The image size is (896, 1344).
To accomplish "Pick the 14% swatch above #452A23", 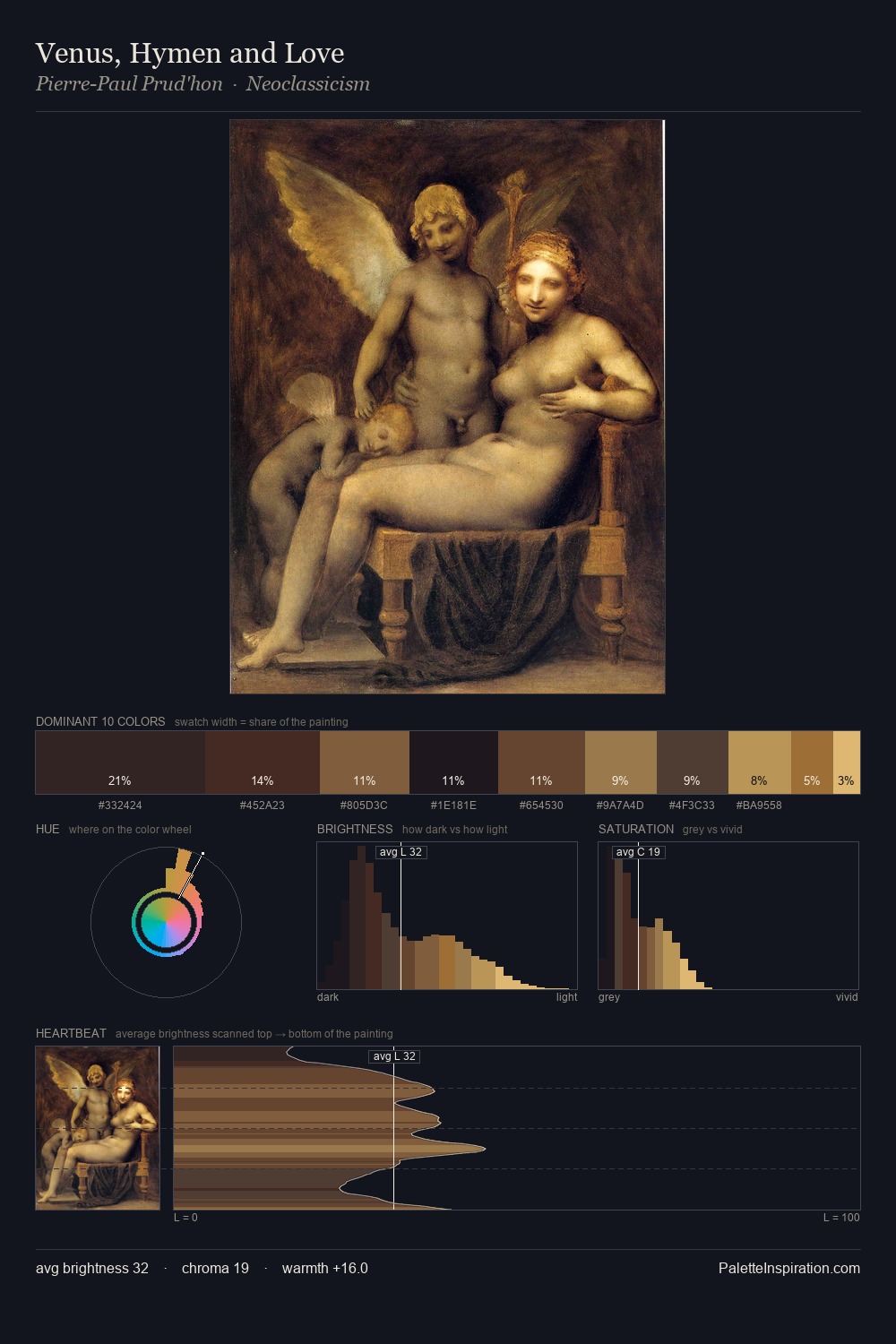I will 263,762.
